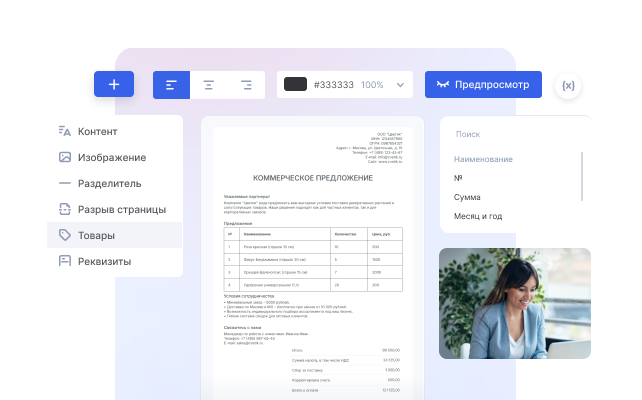Image resolution: width=642 pixels, height=400 pixels.
Task: Open color picker via dark swatch
Action: (x=295, y=84)
